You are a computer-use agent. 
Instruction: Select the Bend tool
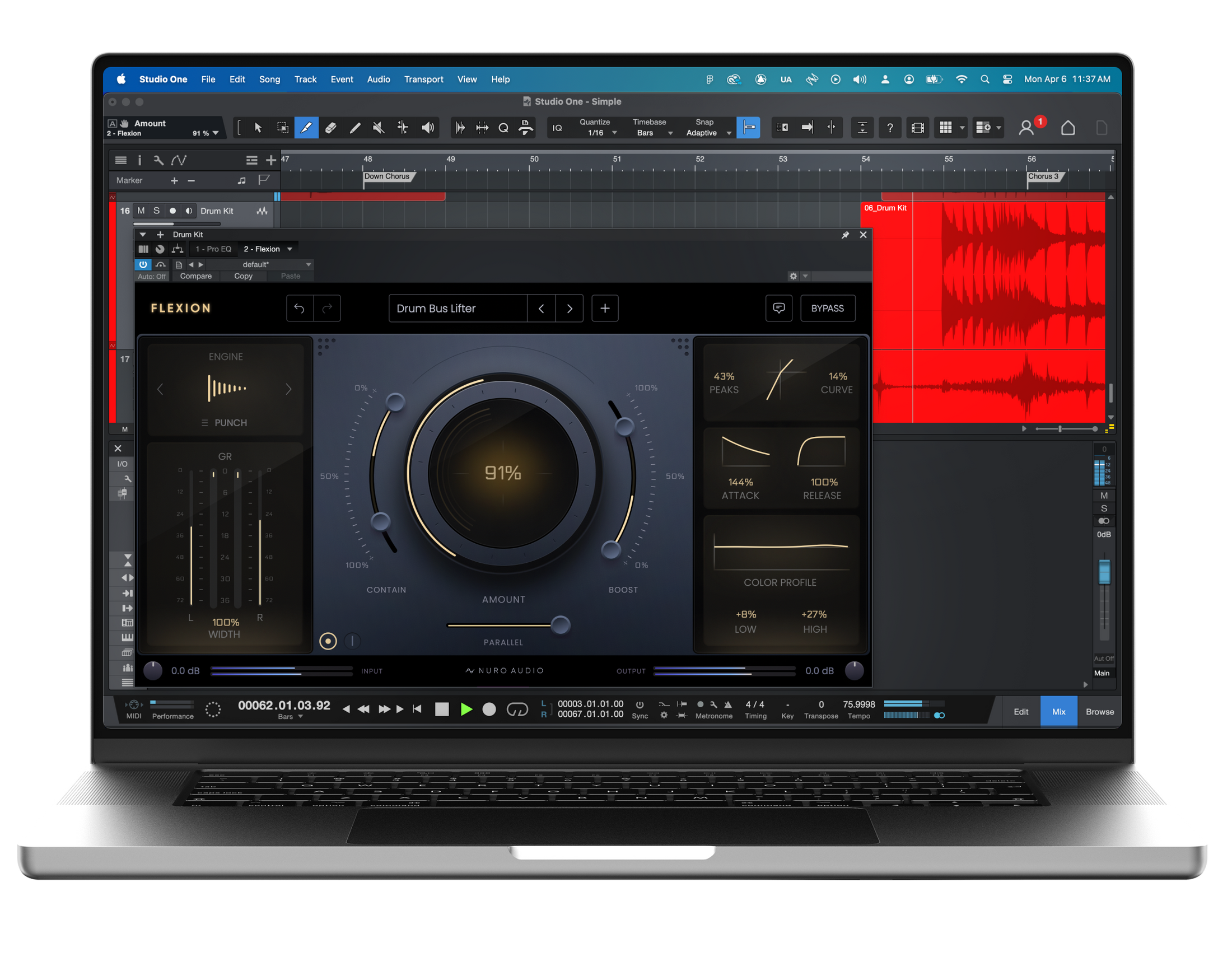(x=403, y=127)
